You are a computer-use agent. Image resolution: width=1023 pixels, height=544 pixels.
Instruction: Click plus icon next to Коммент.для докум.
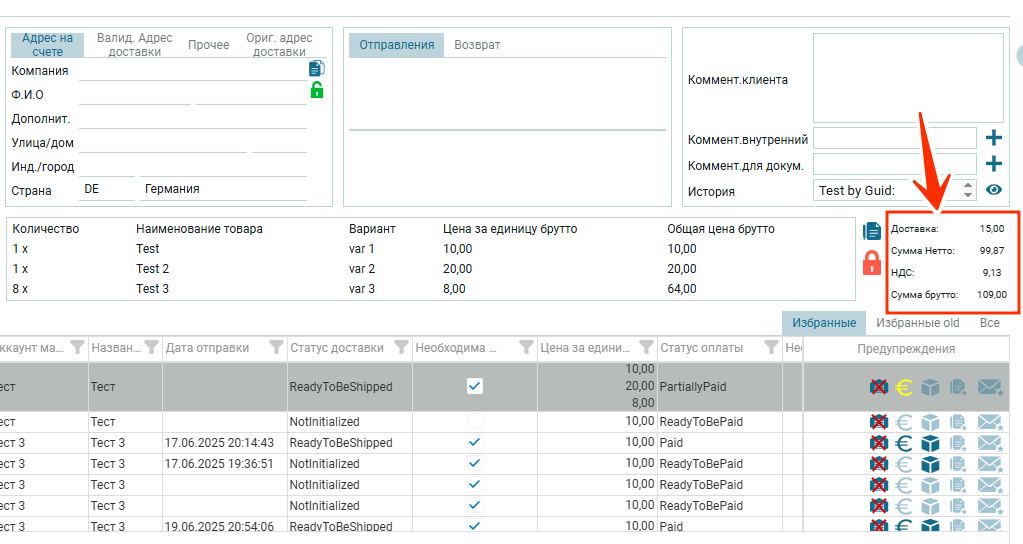click(x=993, y=163)
